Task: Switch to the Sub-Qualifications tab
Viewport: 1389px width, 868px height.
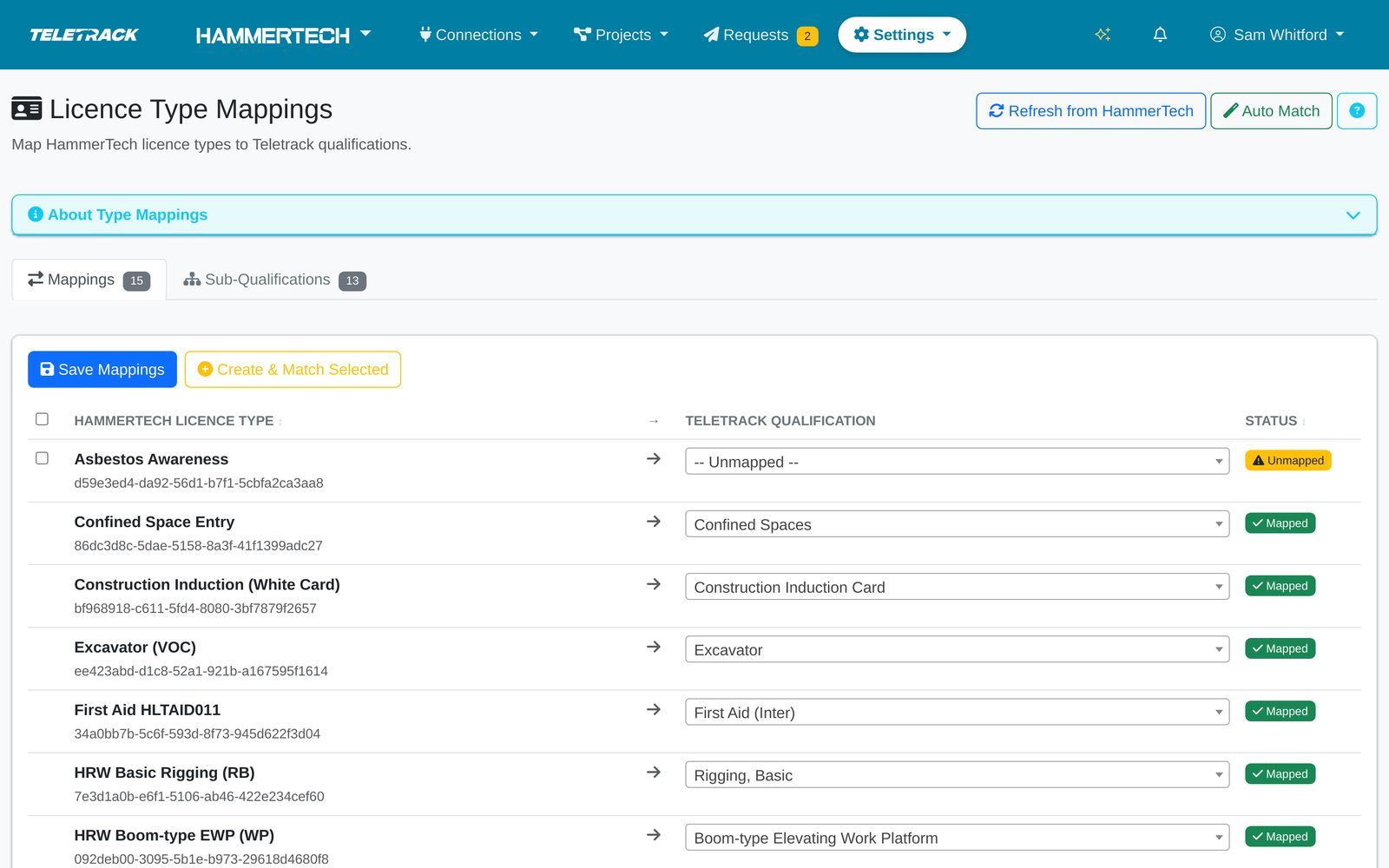Action: pos(274,279)
